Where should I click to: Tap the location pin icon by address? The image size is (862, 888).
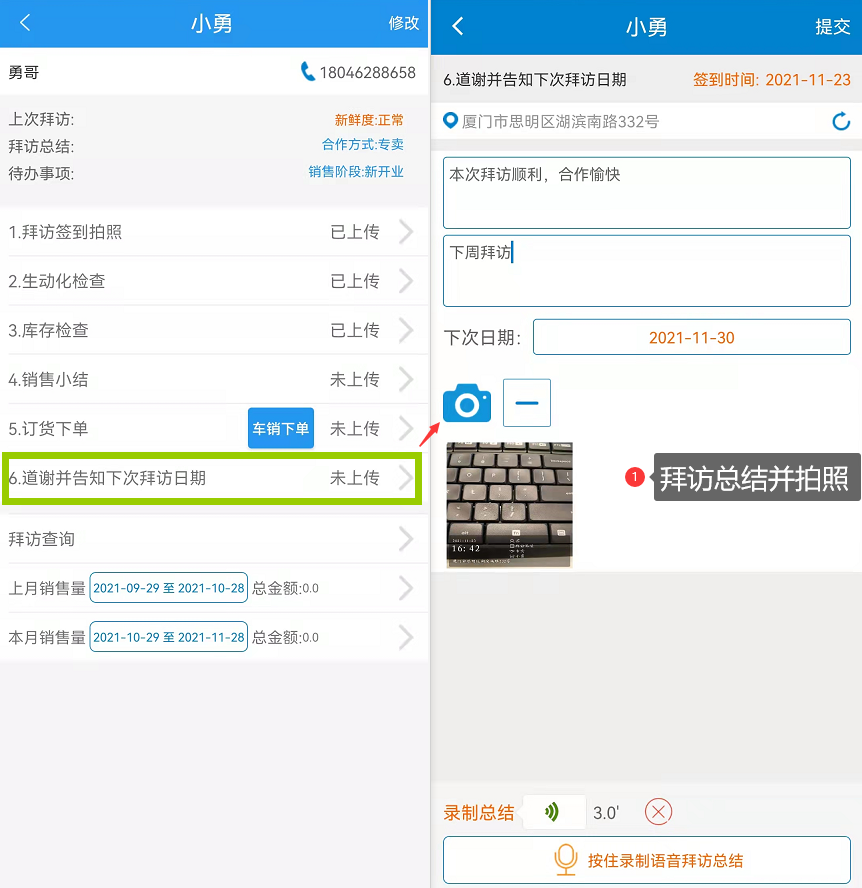point(451,121)
